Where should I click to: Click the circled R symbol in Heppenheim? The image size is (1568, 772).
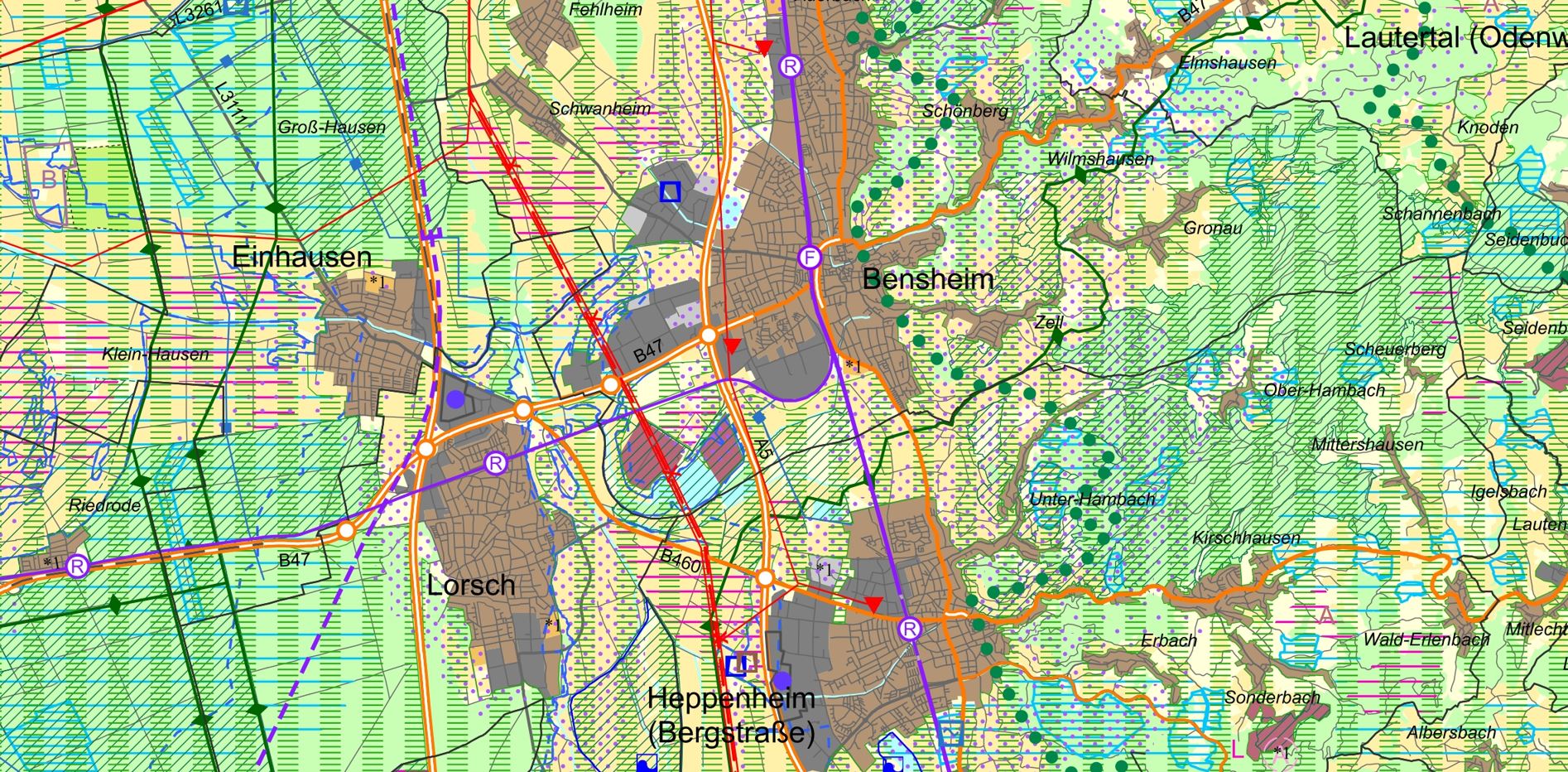(x=909, y=630)
